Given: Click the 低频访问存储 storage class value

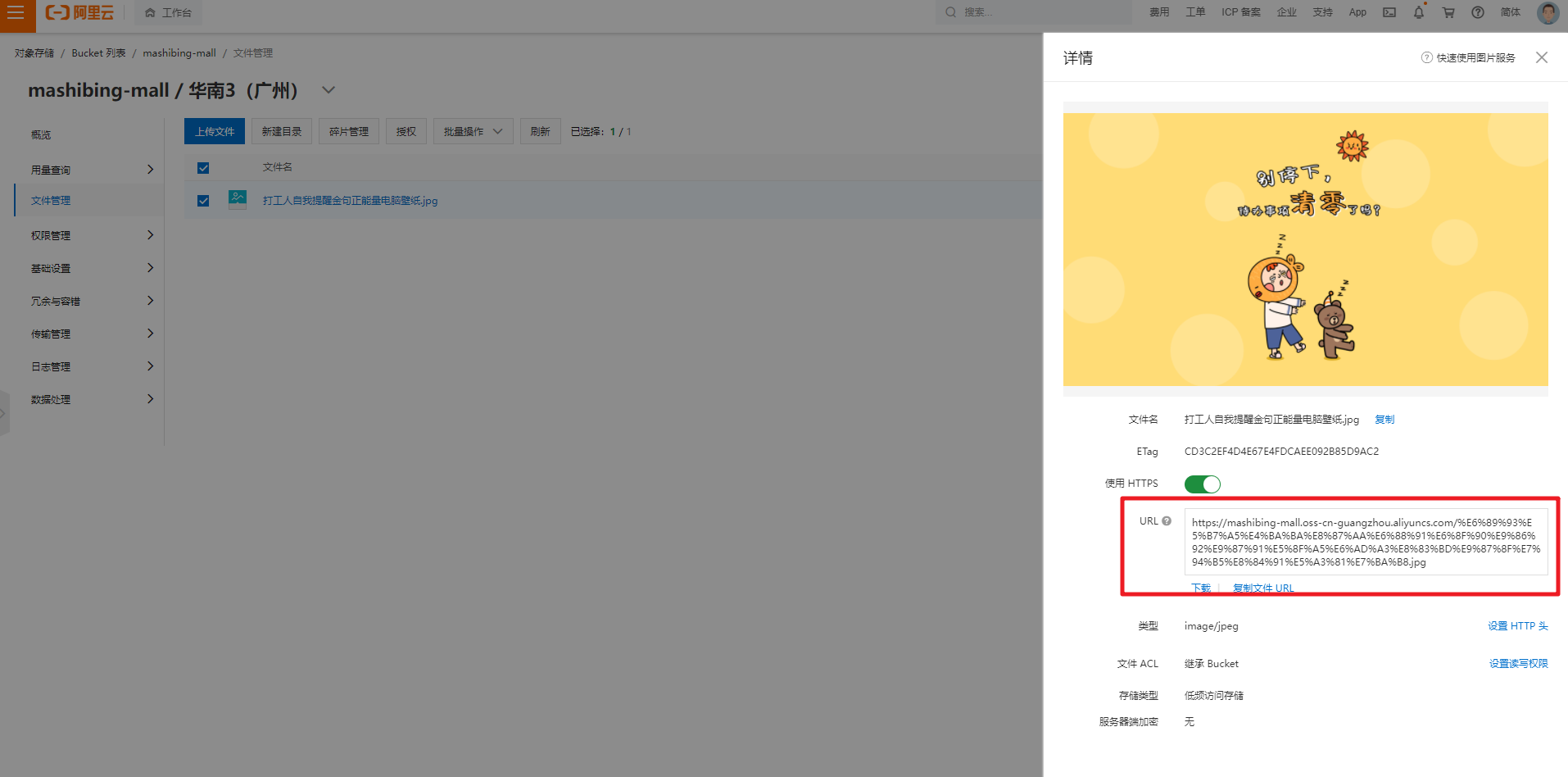Looking at the screenshot, I should point(1214,696).
